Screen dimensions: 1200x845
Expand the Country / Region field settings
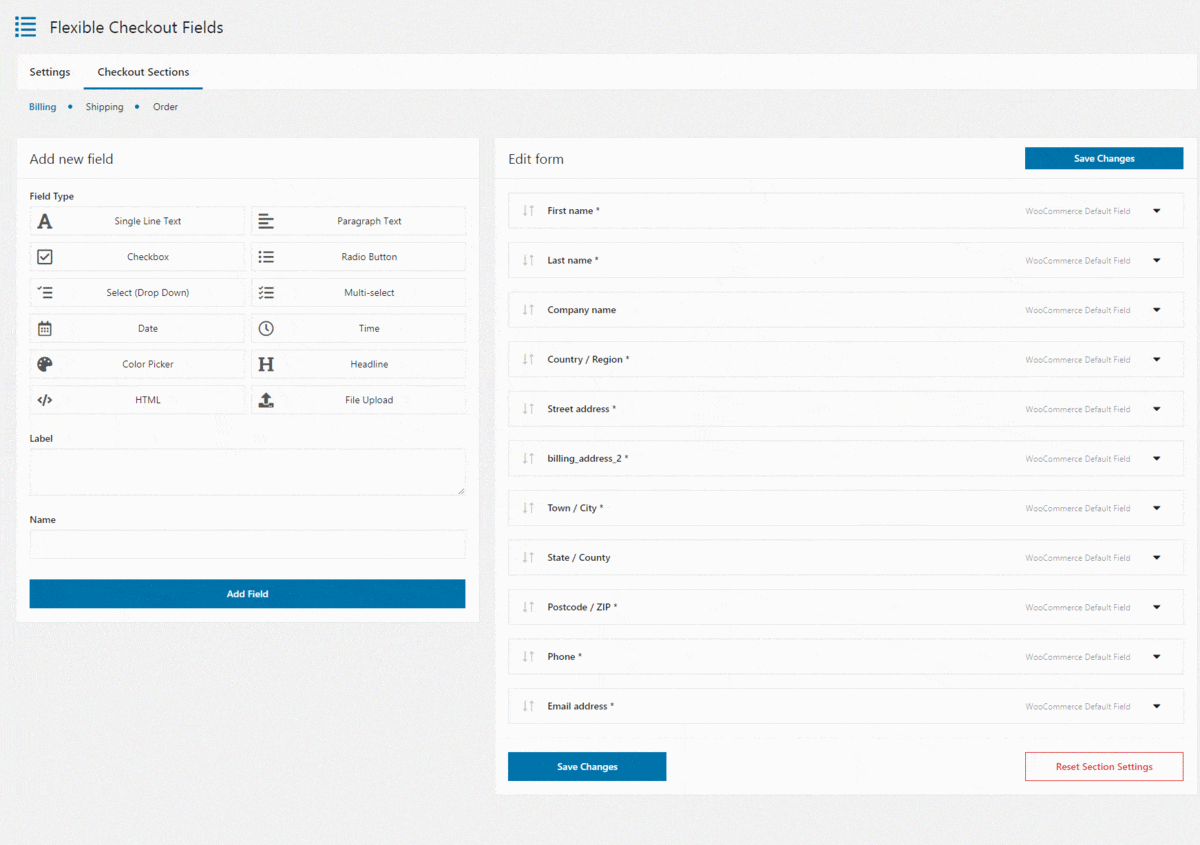coord(1157,359)
